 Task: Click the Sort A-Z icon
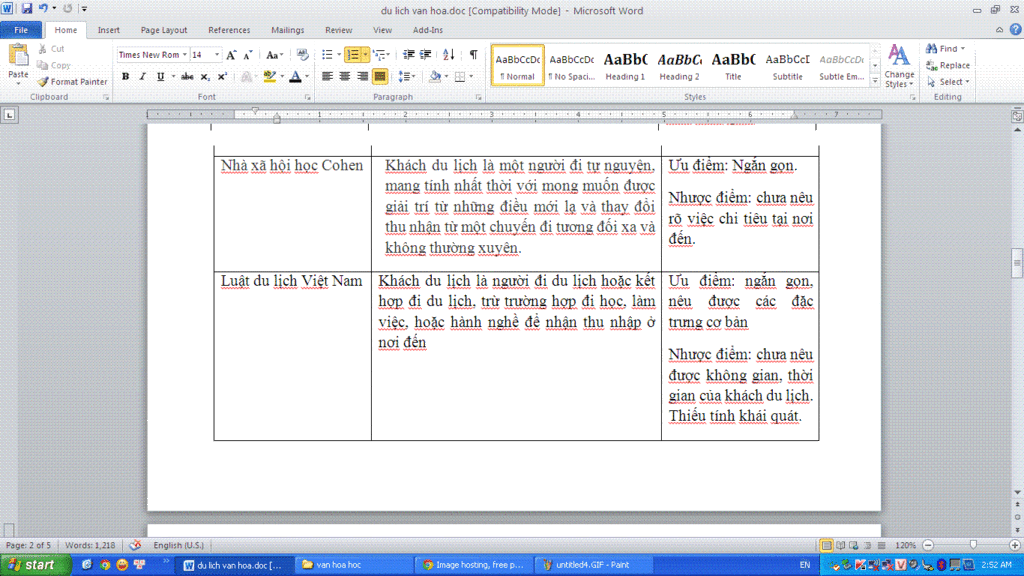(x=449, y=55)
